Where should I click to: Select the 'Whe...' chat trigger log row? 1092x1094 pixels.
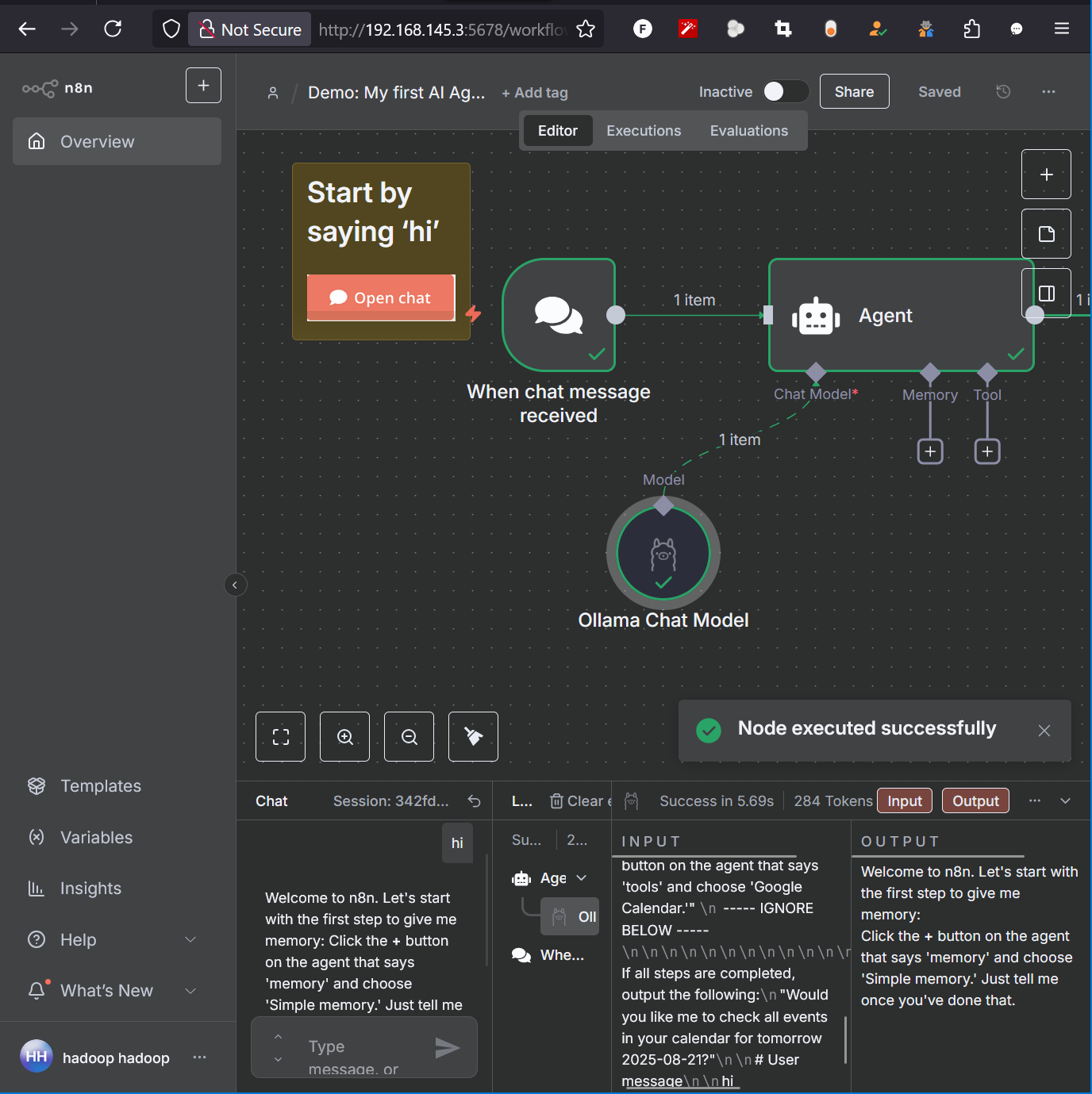point(548,955)
